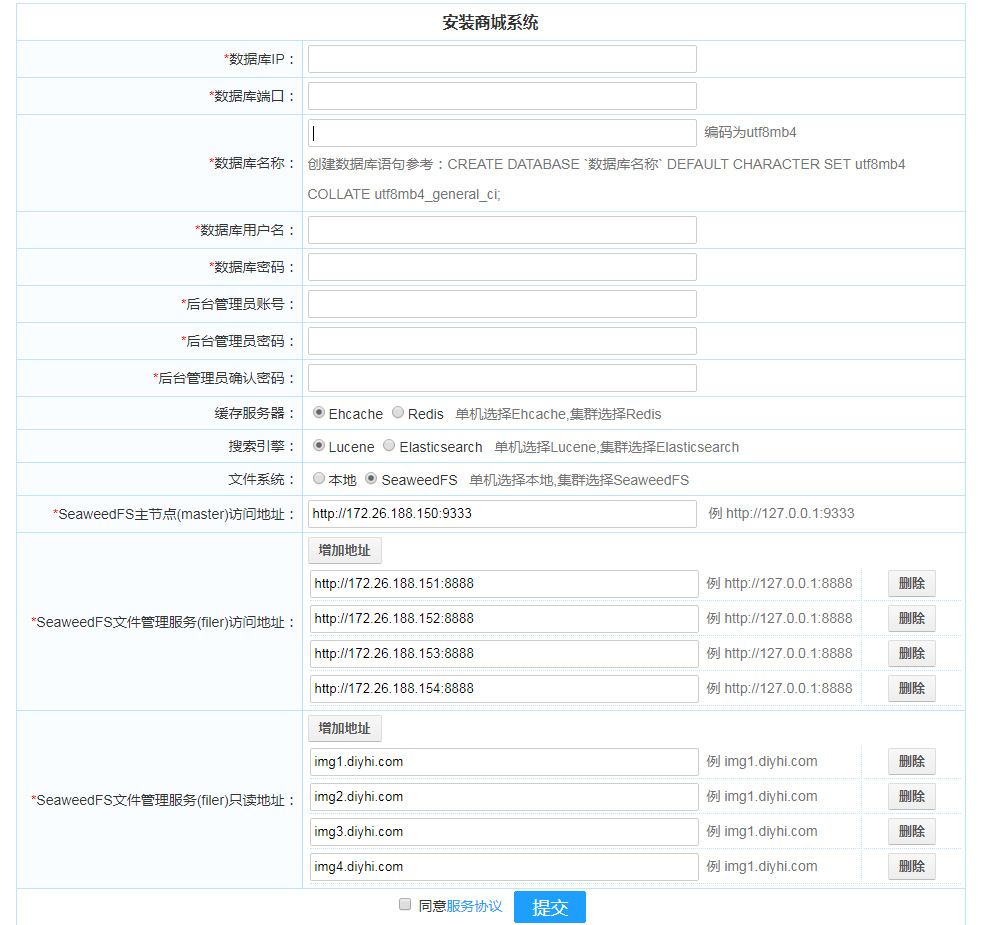The height and width of the screenshot is (925, 982).
Task: Click 增加地址 for filer read-only addresses
Action: pos(344,728)
